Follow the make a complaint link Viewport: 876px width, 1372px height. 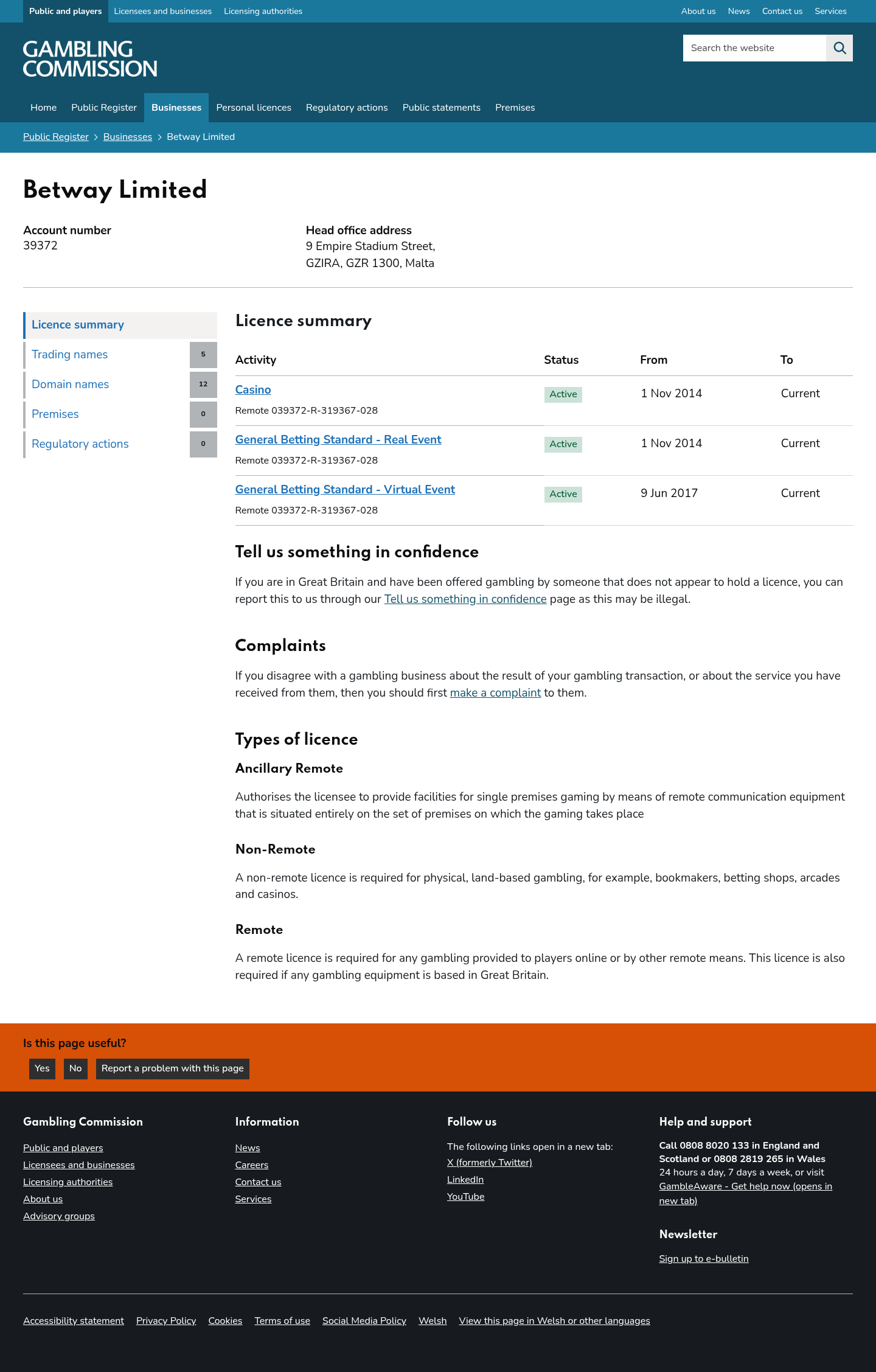[495, 693]
